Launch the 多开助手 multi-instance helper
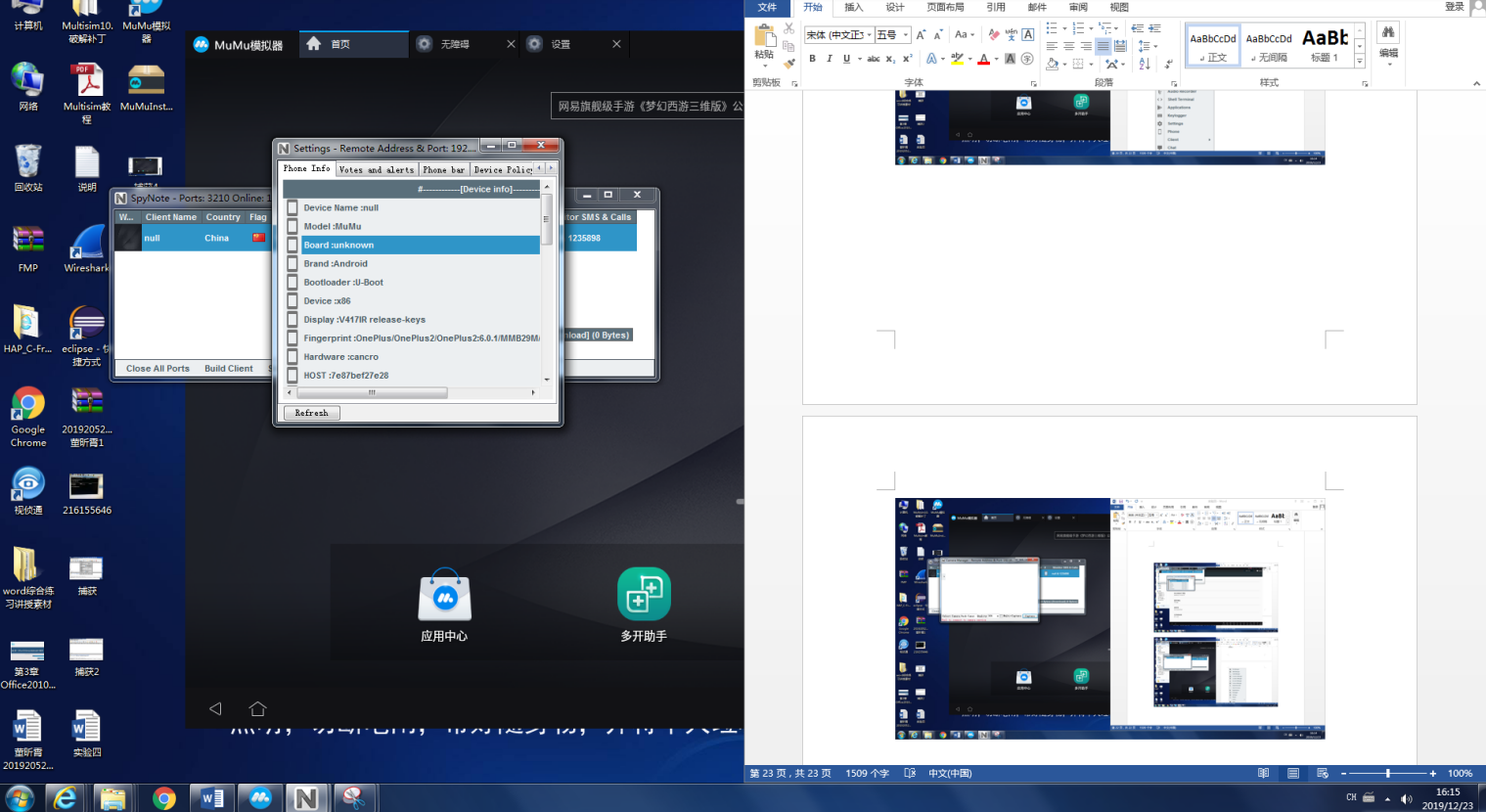The image size is (1486, 812). pyautogui.click(x=643, y=596)
